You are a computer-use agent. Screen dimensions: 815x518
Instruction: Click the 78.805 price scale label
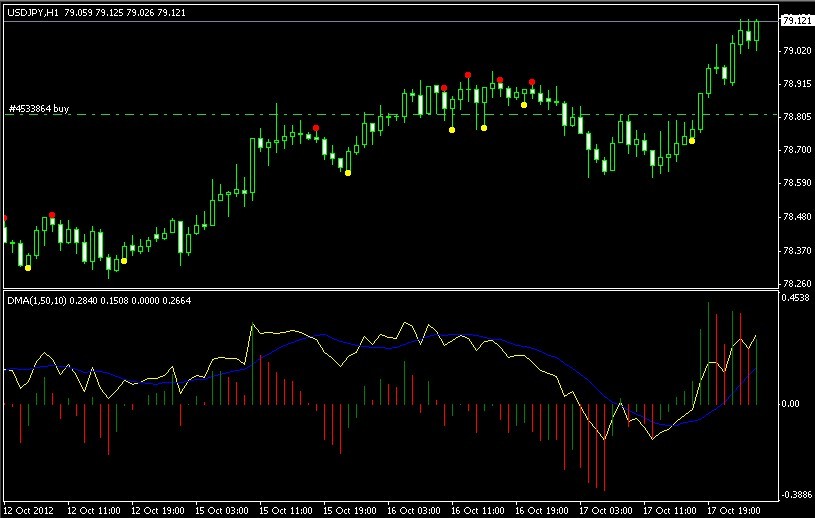click(x=797, y=117)
